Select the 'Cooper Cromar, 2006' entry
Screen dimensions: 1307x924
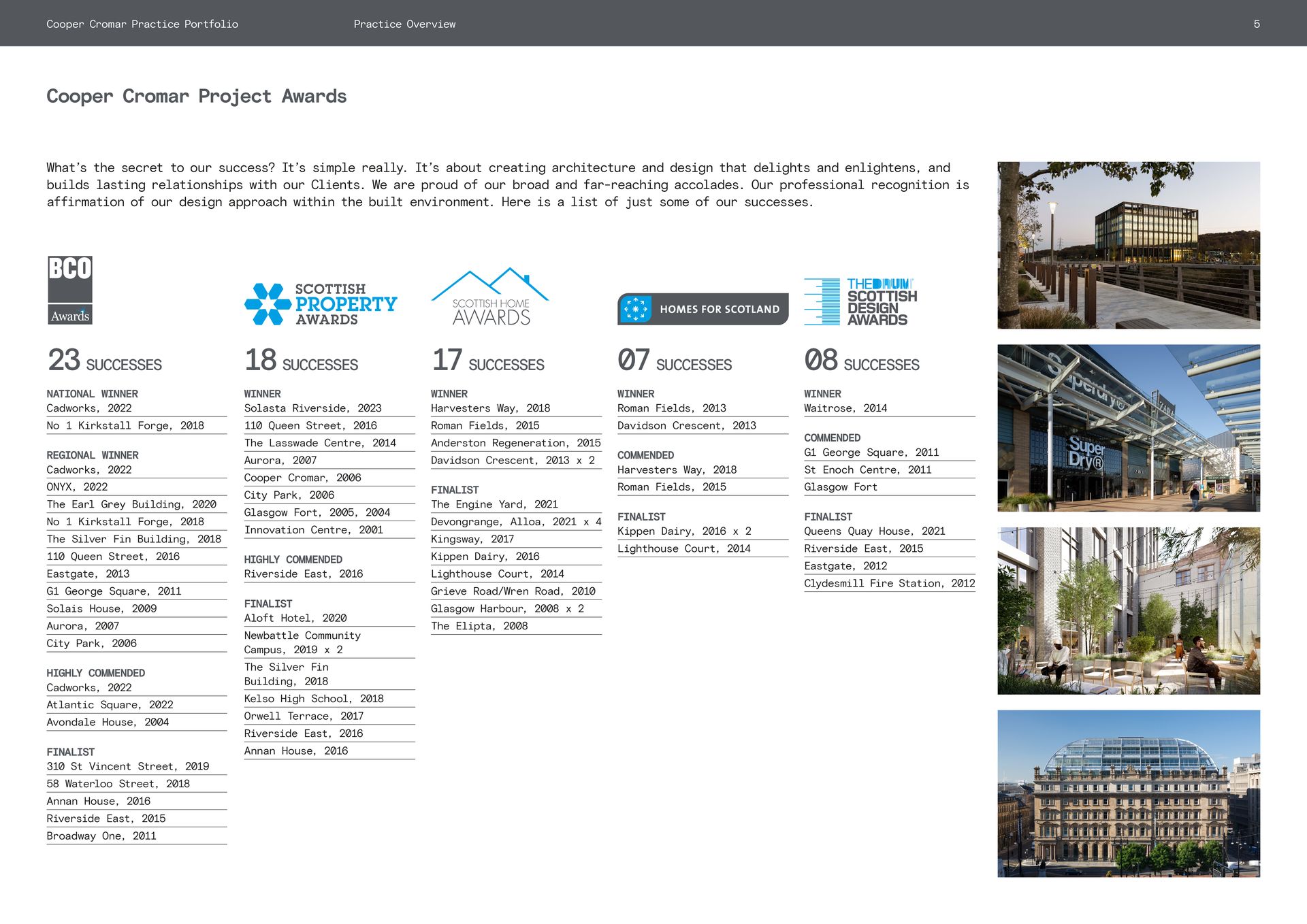click(x=303, y=478)
